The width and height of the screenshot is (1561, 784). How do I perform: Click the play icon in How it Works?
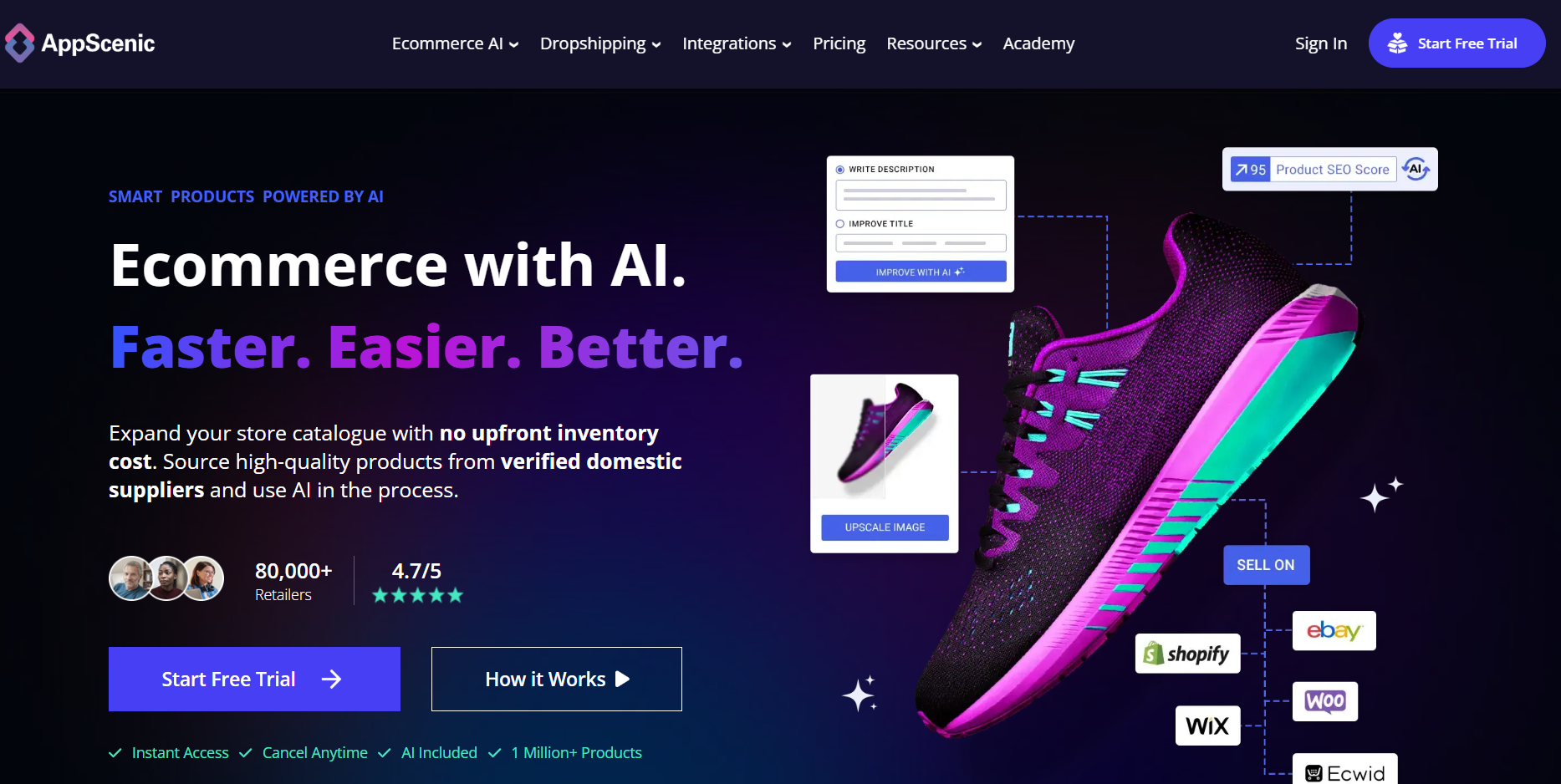pyautogui.click(x=622, y=679)
